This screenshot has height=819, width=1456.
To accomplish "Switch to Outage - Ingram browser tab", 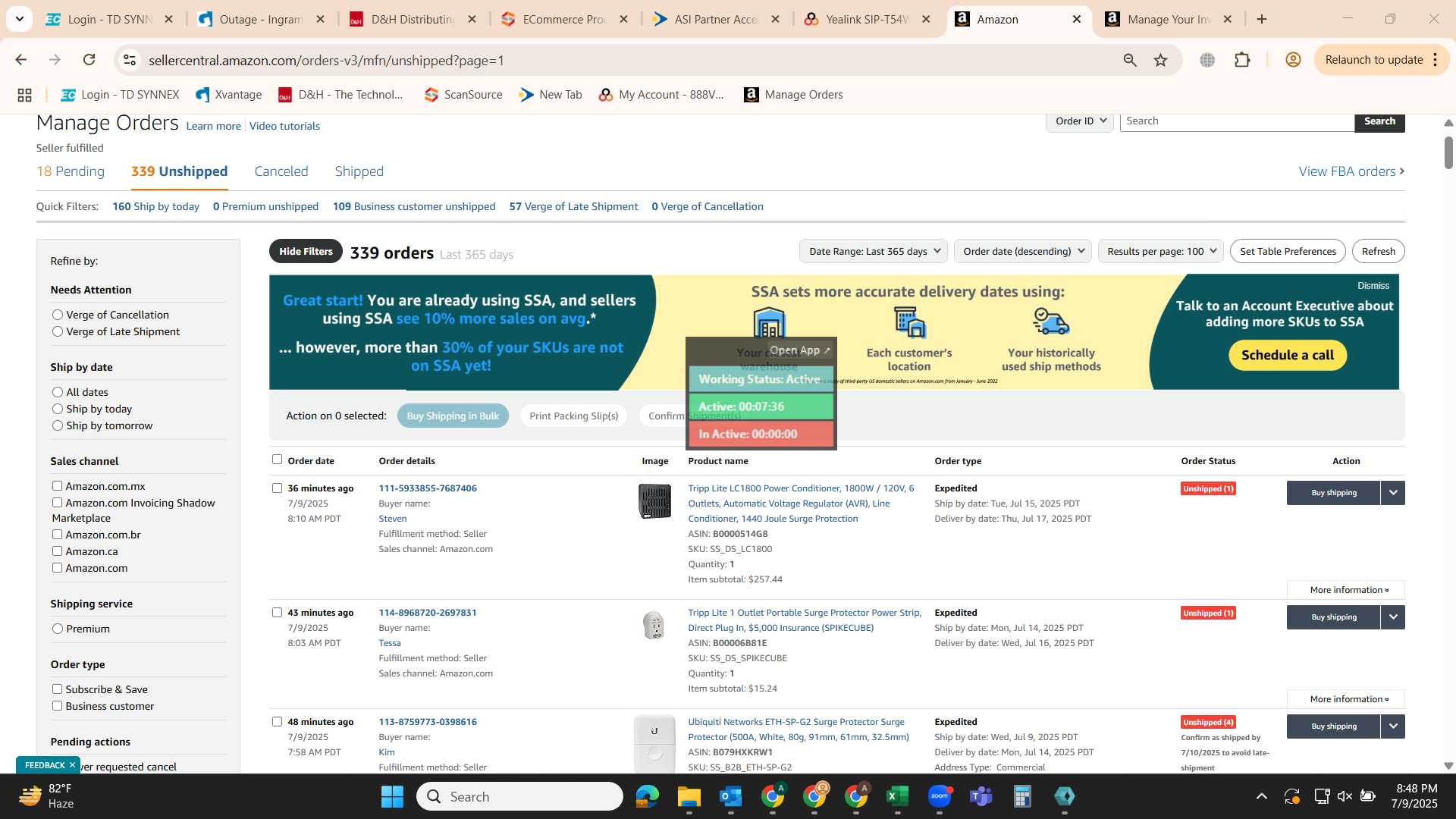I will tap(261, 19).
